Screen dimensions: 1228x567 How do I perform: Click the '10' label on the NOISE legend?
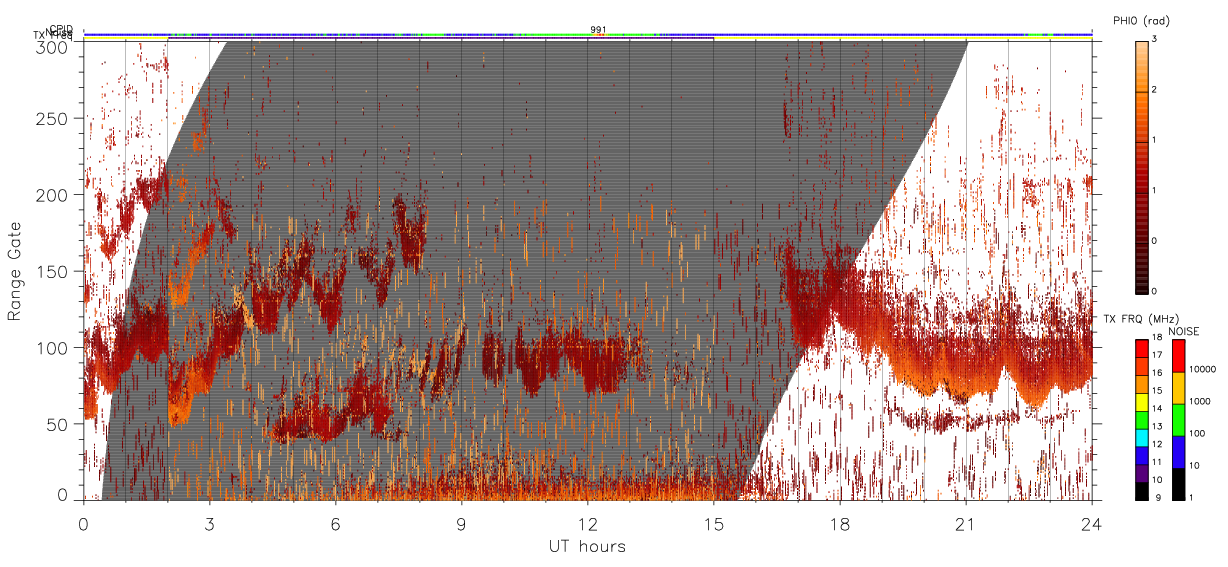1195,466
